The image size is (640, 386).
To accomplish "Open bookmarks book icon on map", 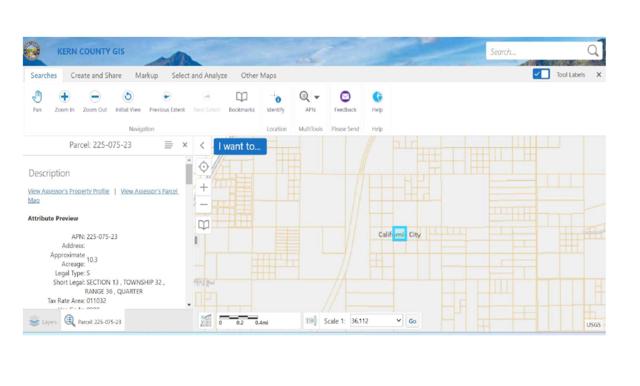I will pos(204,224).
